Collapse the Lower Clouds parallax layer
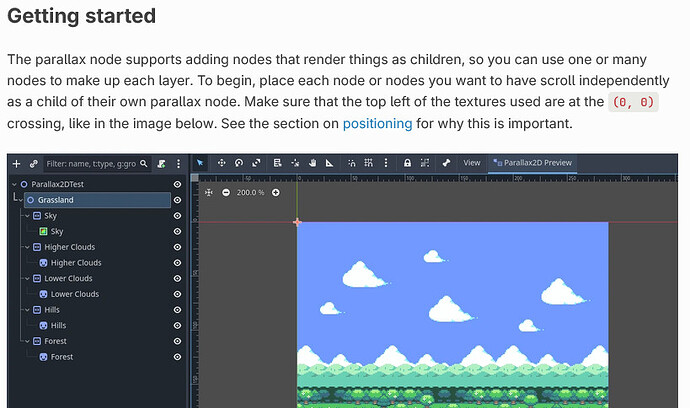The height and width of the screenshot is (408, 690). click(27, 278)
